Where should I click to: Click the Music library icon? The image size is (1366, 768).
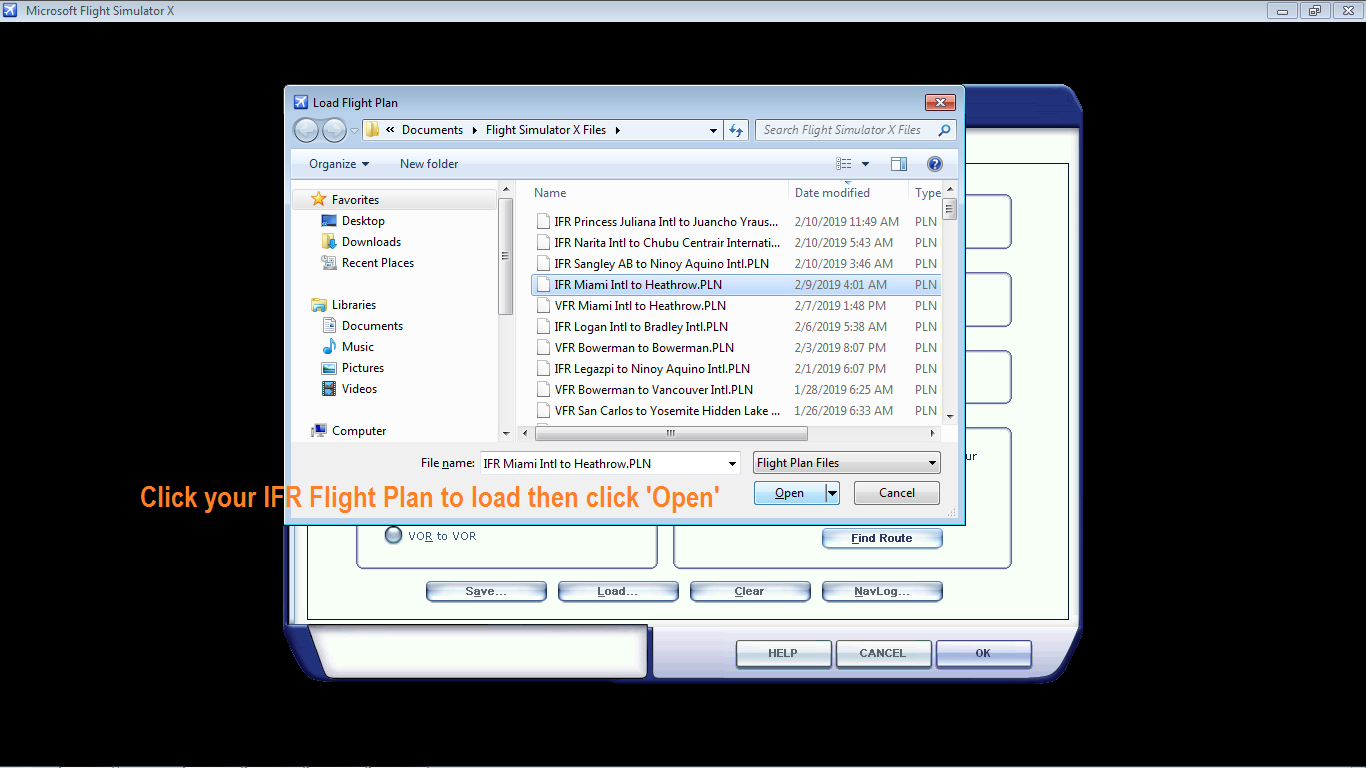tap(329, 347)
